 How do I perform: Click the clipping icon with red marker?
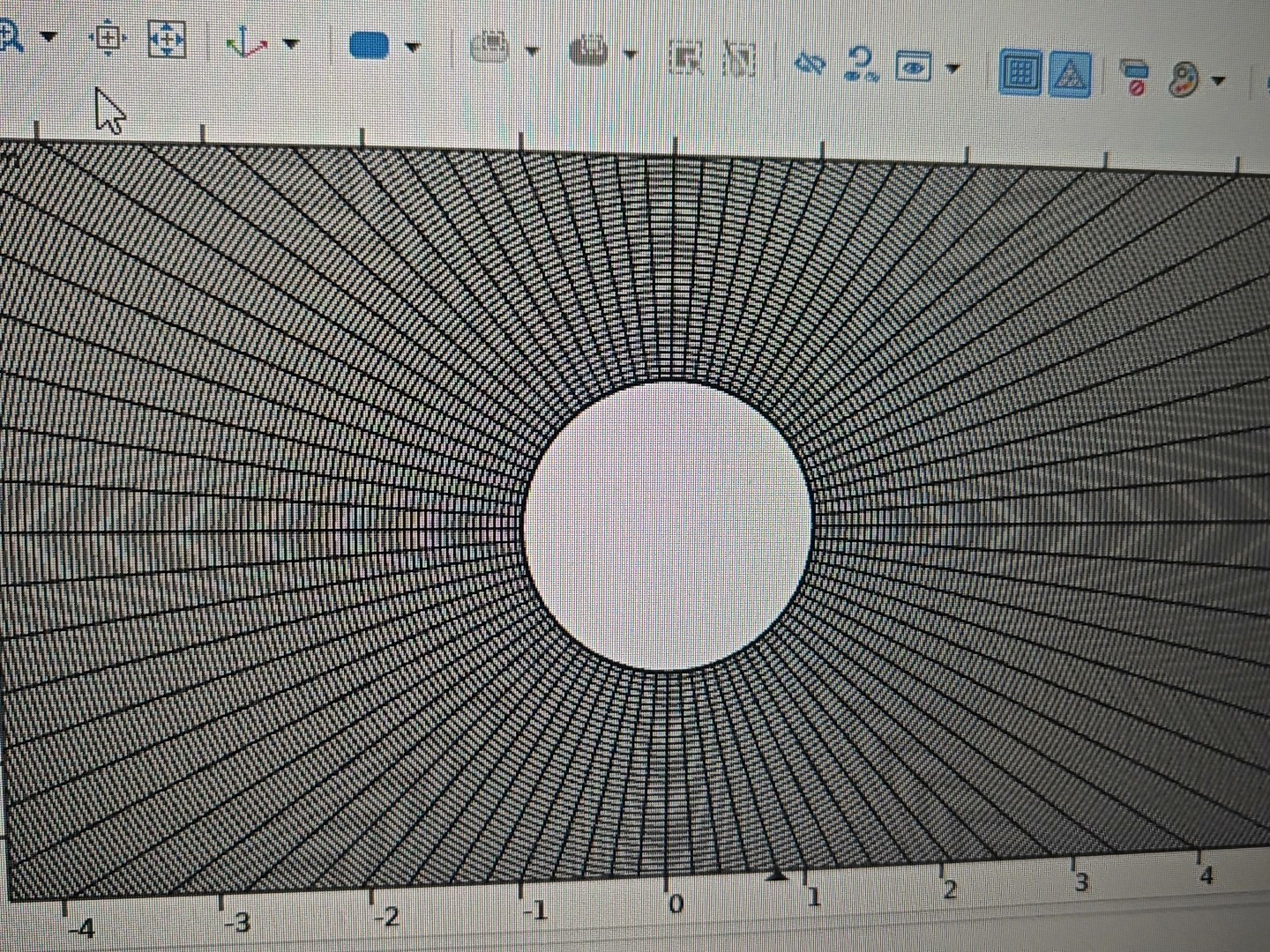coord(1134,77)
